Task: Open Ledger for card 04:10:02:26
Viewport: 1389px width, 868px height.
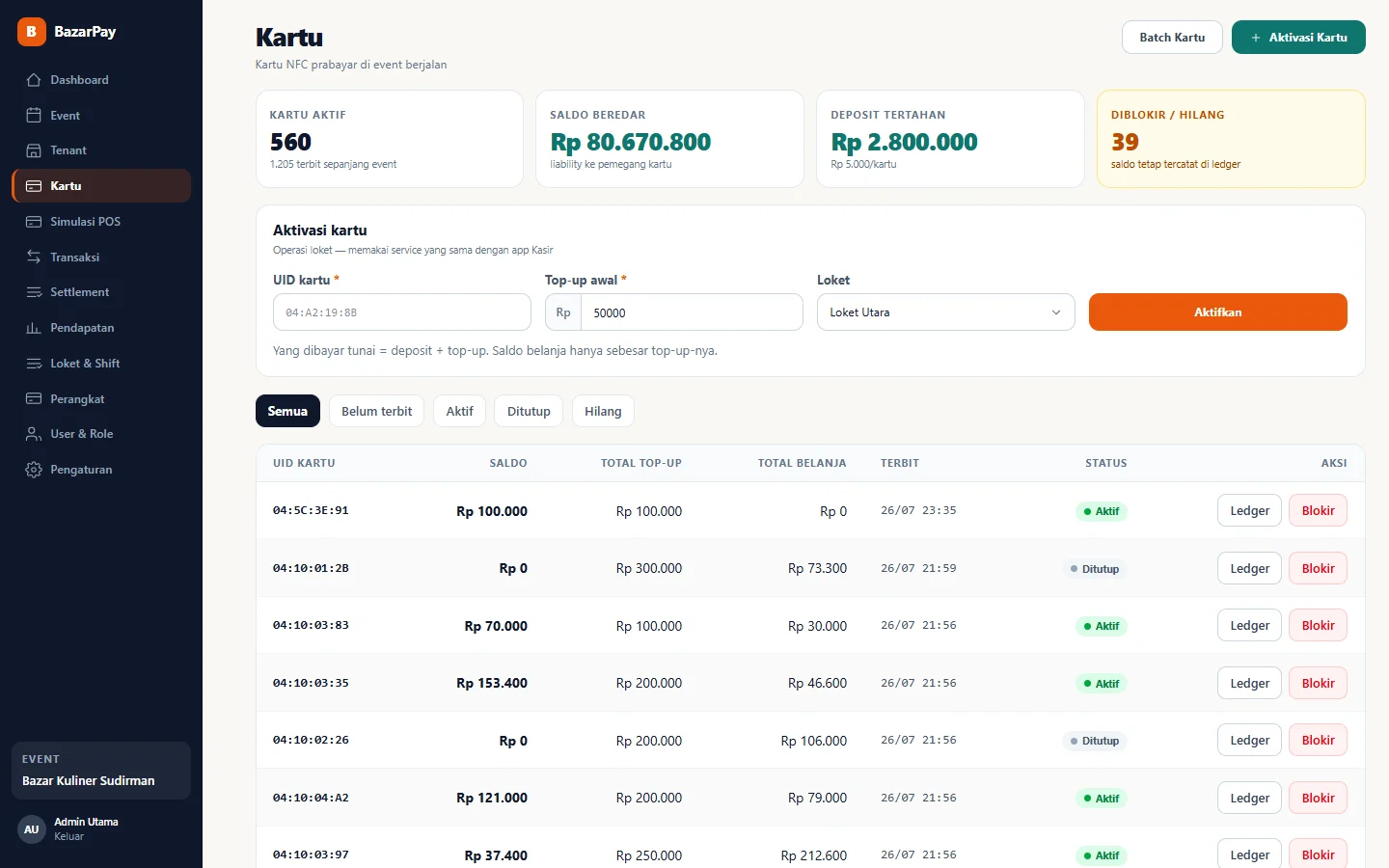Action: (x=1249, y=741)
